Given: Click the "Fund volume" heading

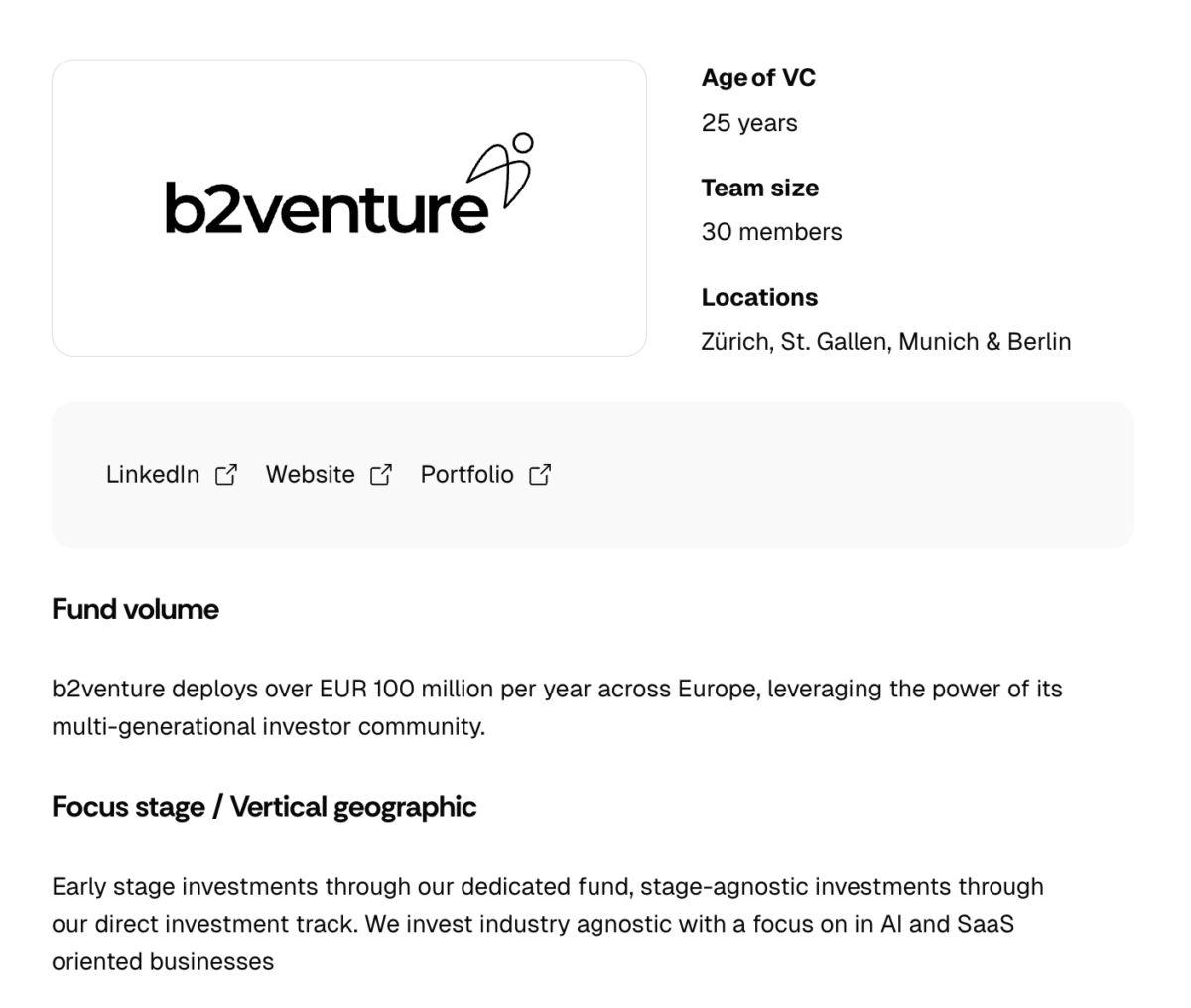Looking at the screenshot, I should click(x=135, y=609).
